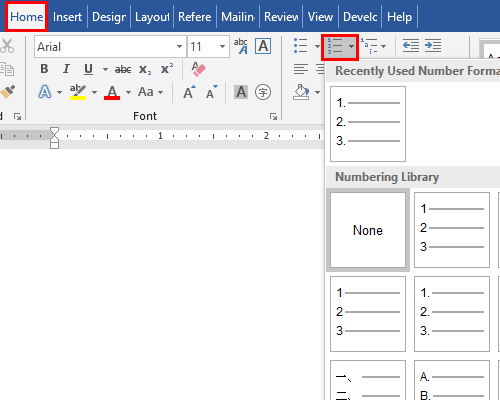Toggle Superscript formatting

click(167, 69)
